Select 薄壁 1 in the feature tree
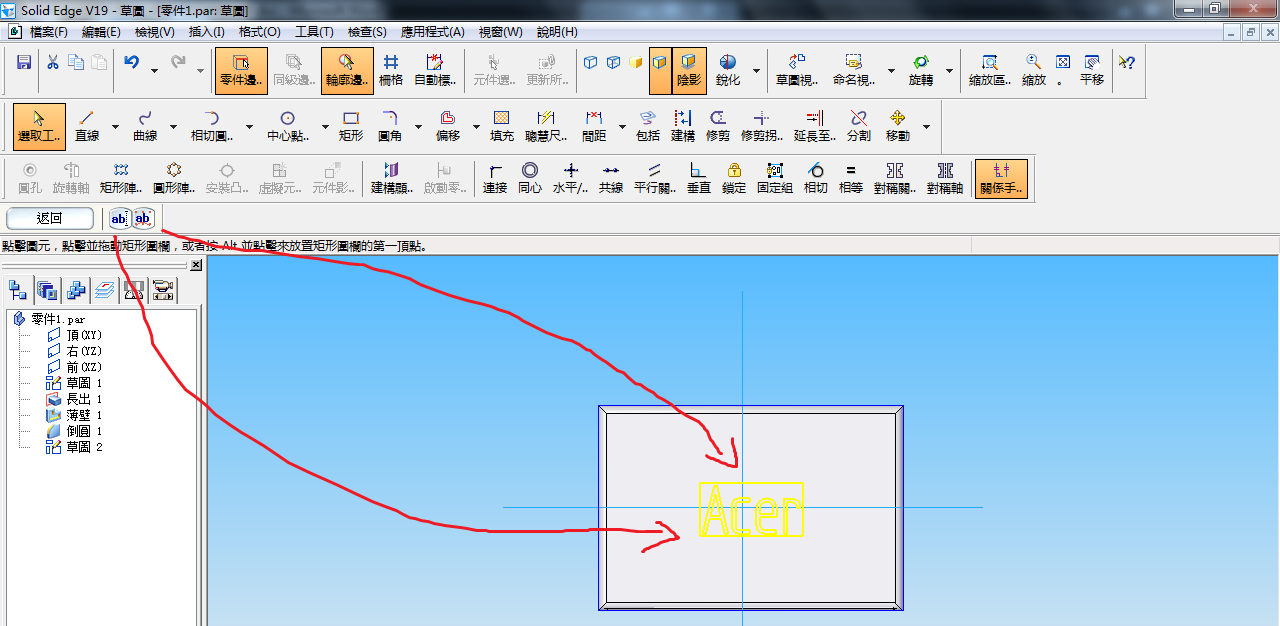 pyautogui.click(x=75, y=415)
